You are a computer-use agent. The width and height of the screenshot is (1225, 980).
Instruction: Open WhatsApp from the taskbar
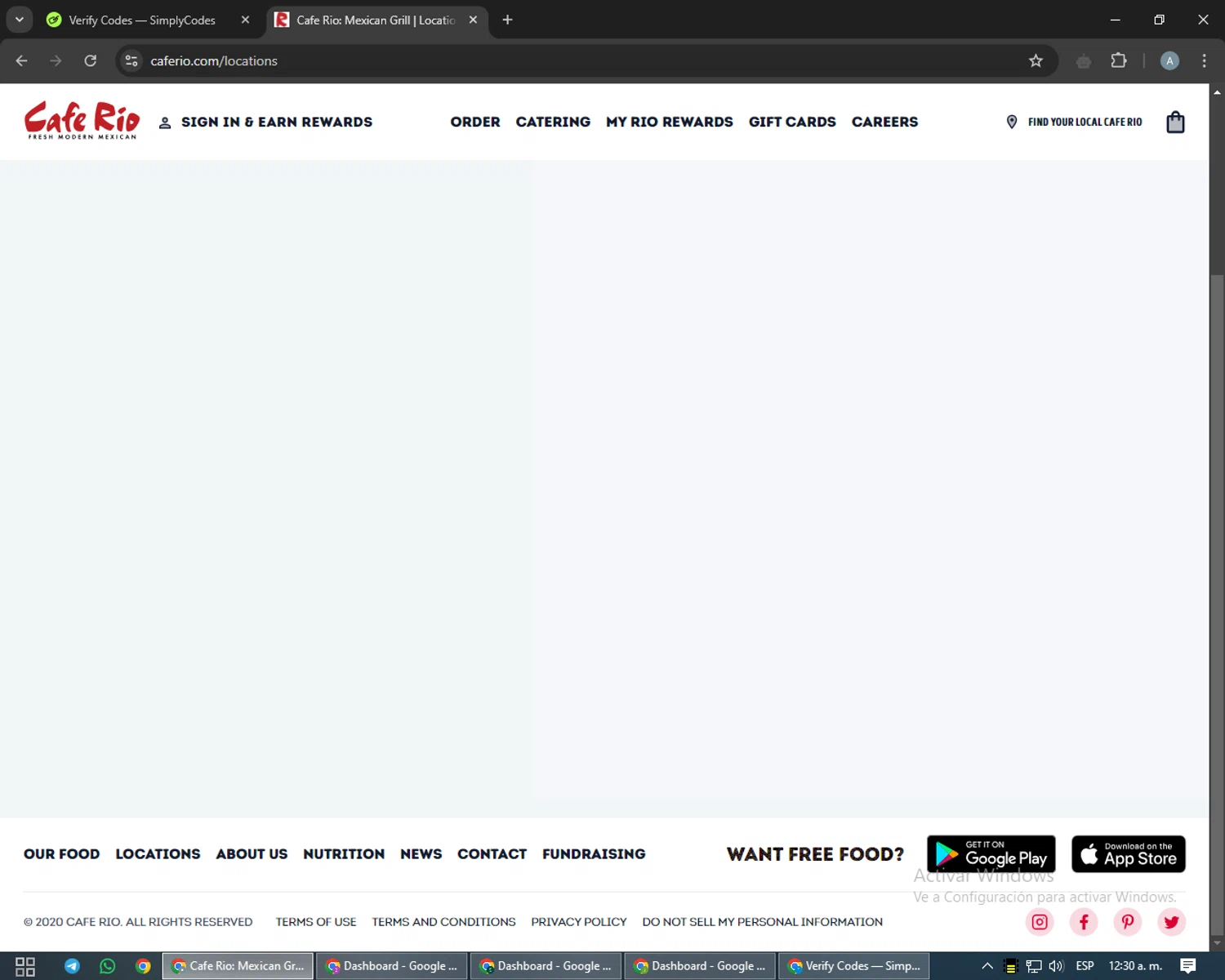point(107,966)
